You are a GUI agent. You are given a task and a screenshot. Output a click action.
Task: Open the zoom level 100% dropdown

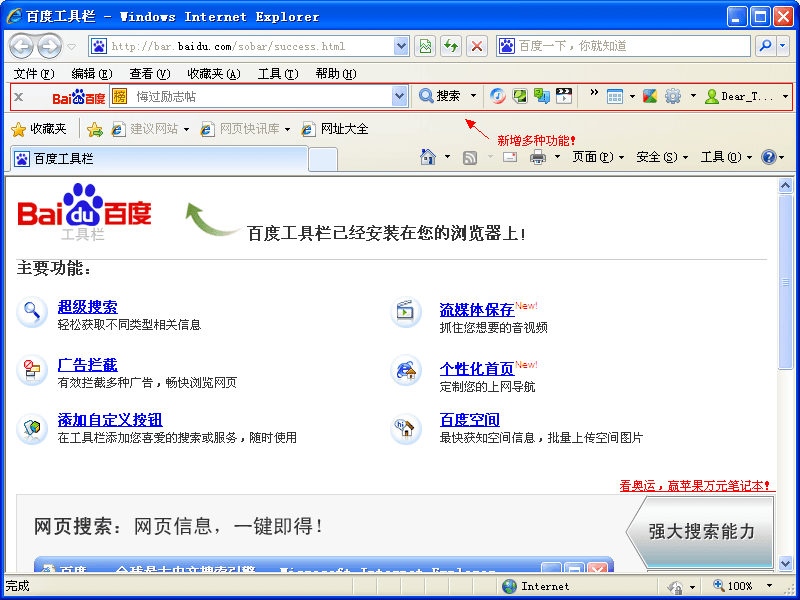(x=769, y=586)
